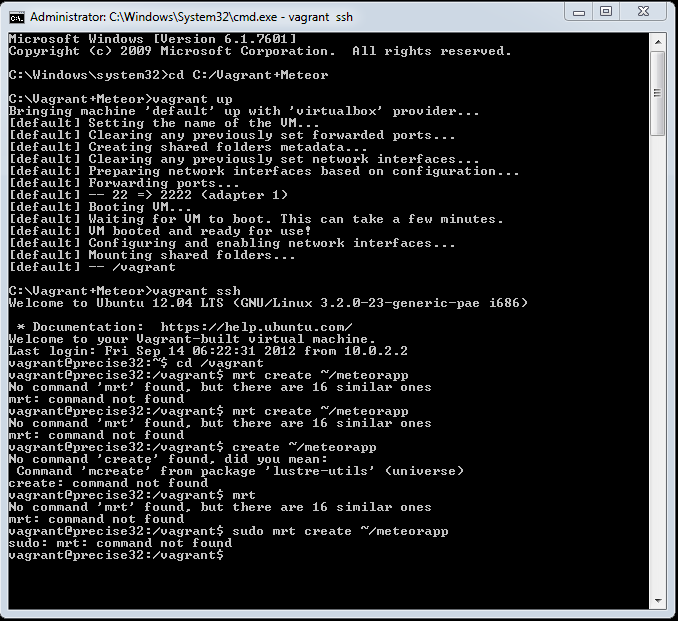This screenshot has width=678, height=621.
Task: Click the 'create: command not found' line
Action: (108, 483)
